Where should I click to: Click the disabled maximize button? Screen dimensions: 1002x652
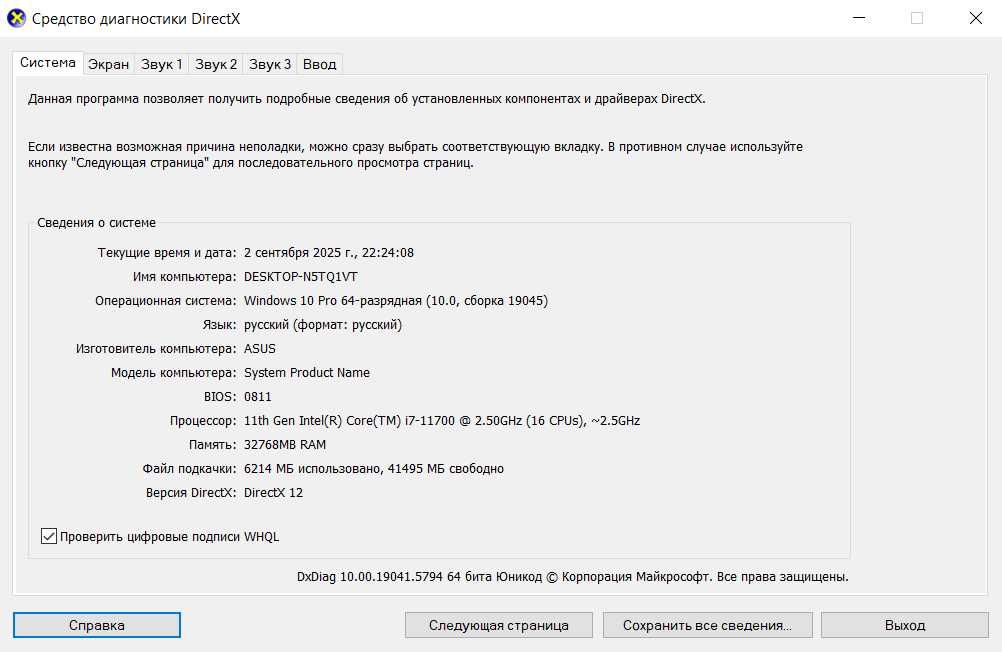pos(917,18)
